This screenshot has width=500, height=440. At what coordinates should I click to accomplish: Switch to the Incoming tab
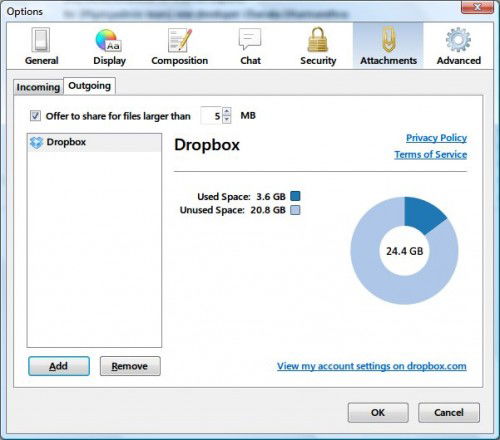pyautogui.click(x=38, y=87)
